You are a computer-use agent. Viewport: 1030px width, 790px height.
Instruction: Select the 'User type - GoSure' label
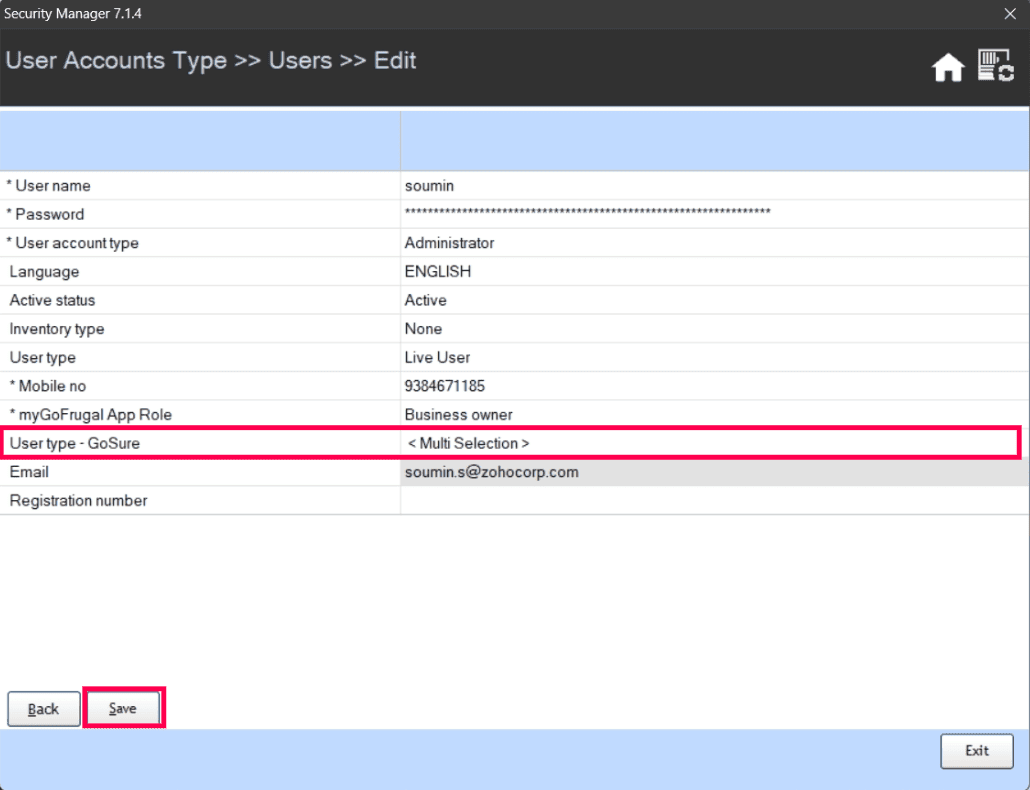pos(74,444)
